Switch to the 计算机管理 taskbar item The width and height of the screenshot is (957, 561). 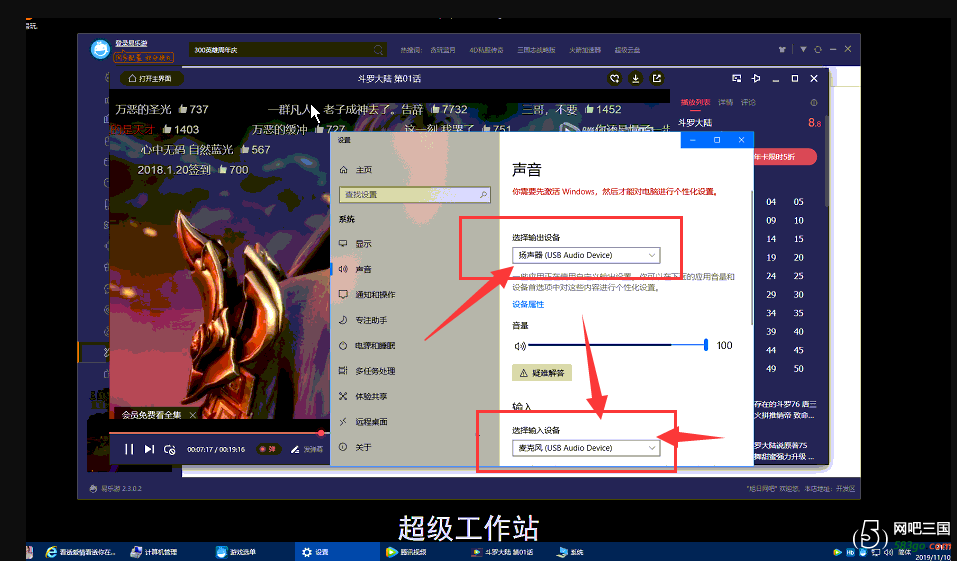pyautogui.click(x=154, y=552)
